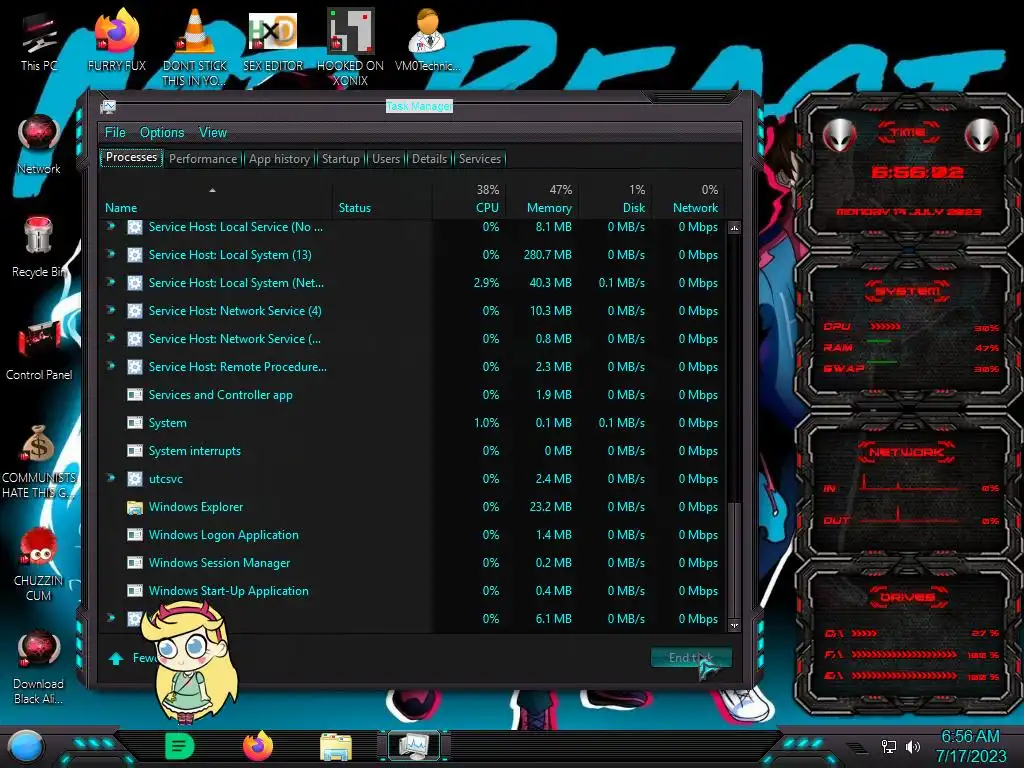Expand Service Host: Network Service (... row
1024x768 pixels.
[x=111, y=338]
